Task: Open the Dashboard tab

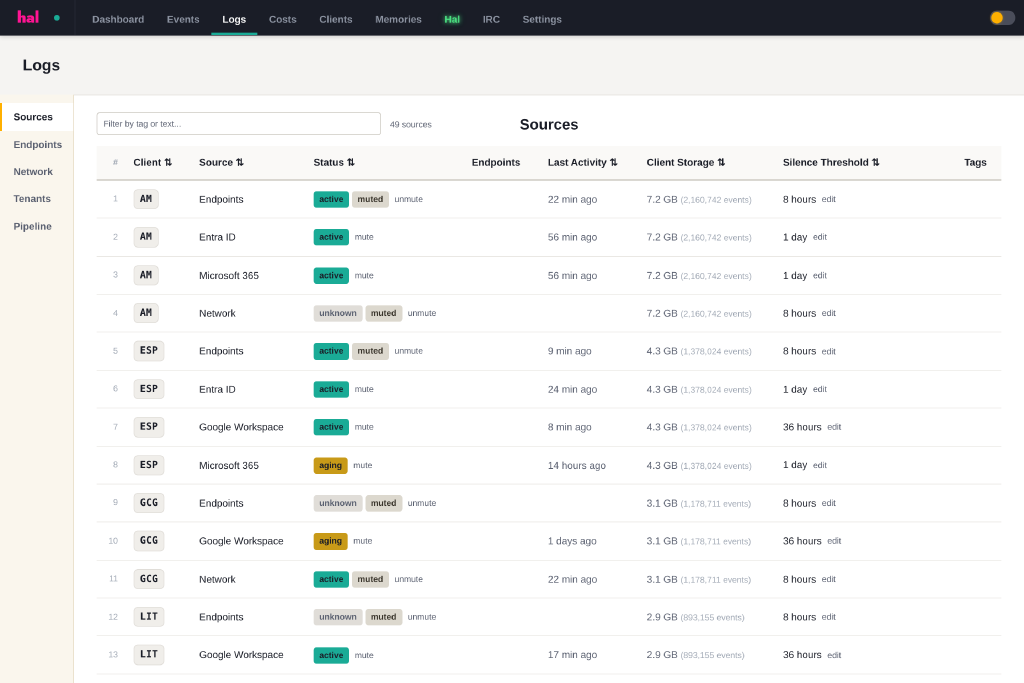Action: point(118,20)
